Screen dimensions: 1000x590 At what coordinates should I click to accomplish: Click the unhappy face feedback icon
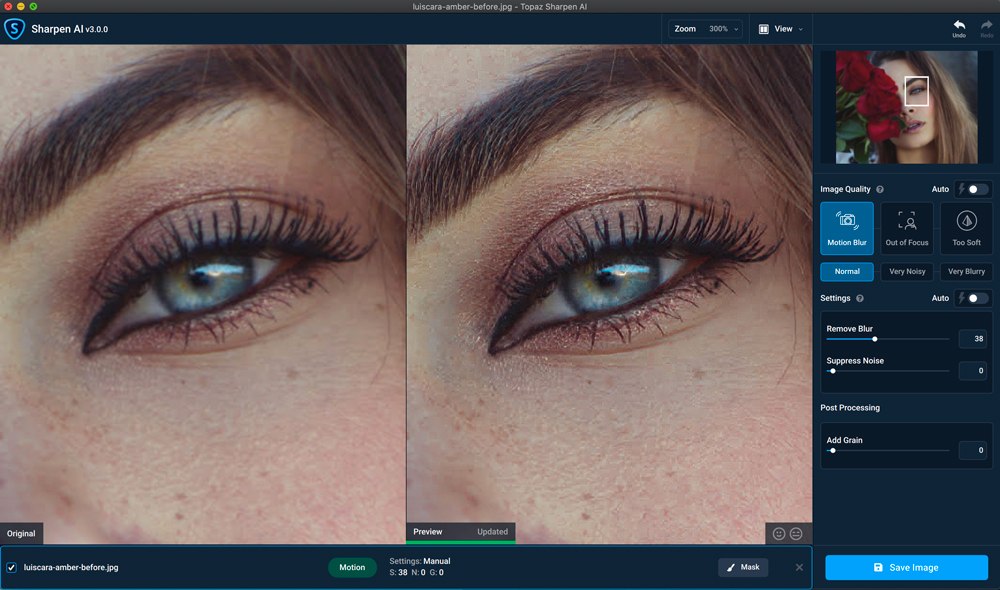[x=797, y=533]
